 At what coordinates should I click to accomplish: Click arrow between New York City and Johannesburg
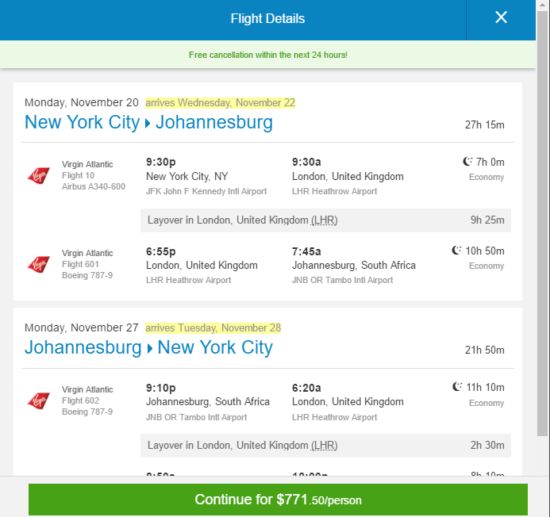tap(147, 123)
